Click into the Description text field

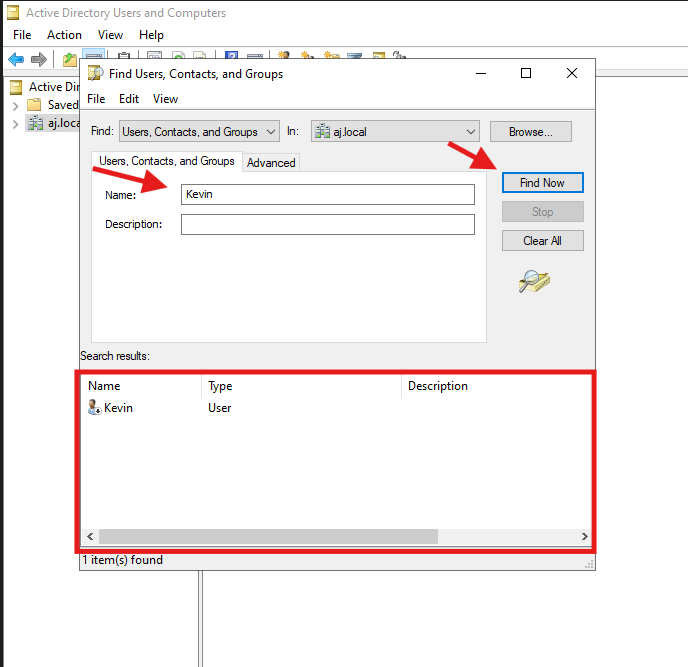tap(327, 224)
